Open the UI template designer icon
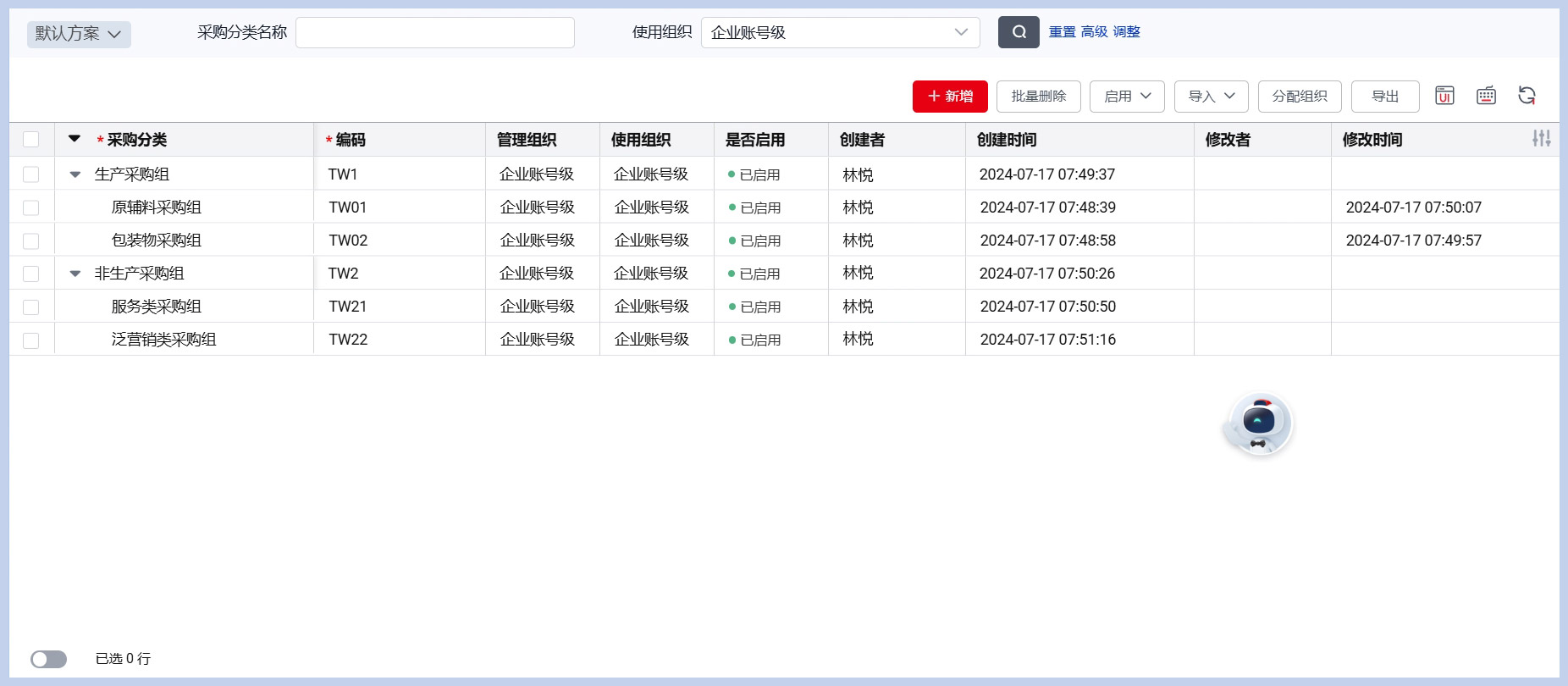Viewport: 1568px width, 686px height. 1444,96
